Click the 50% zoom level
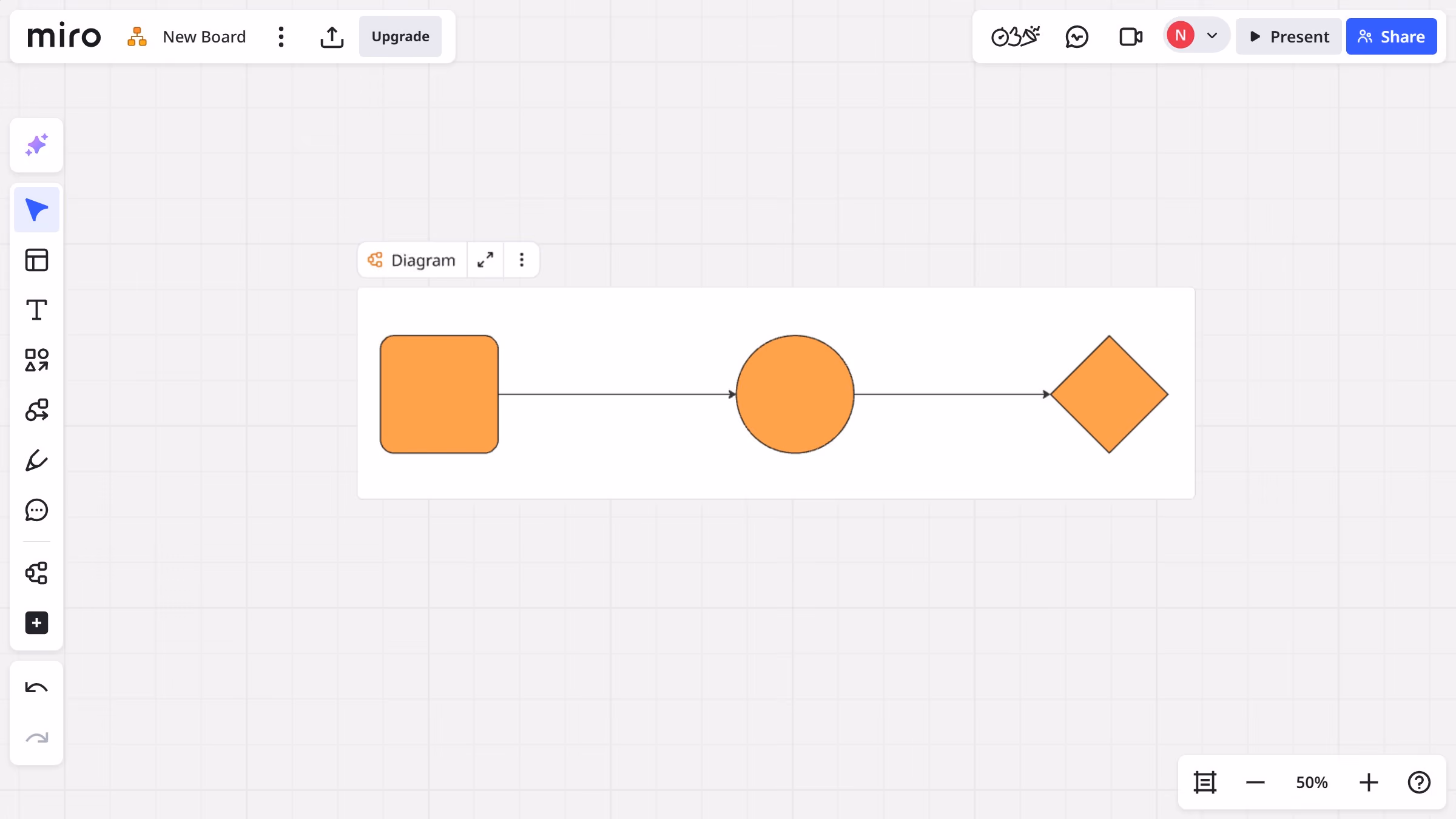This screenshot has height=819, width=1456. coord(1312,783)
